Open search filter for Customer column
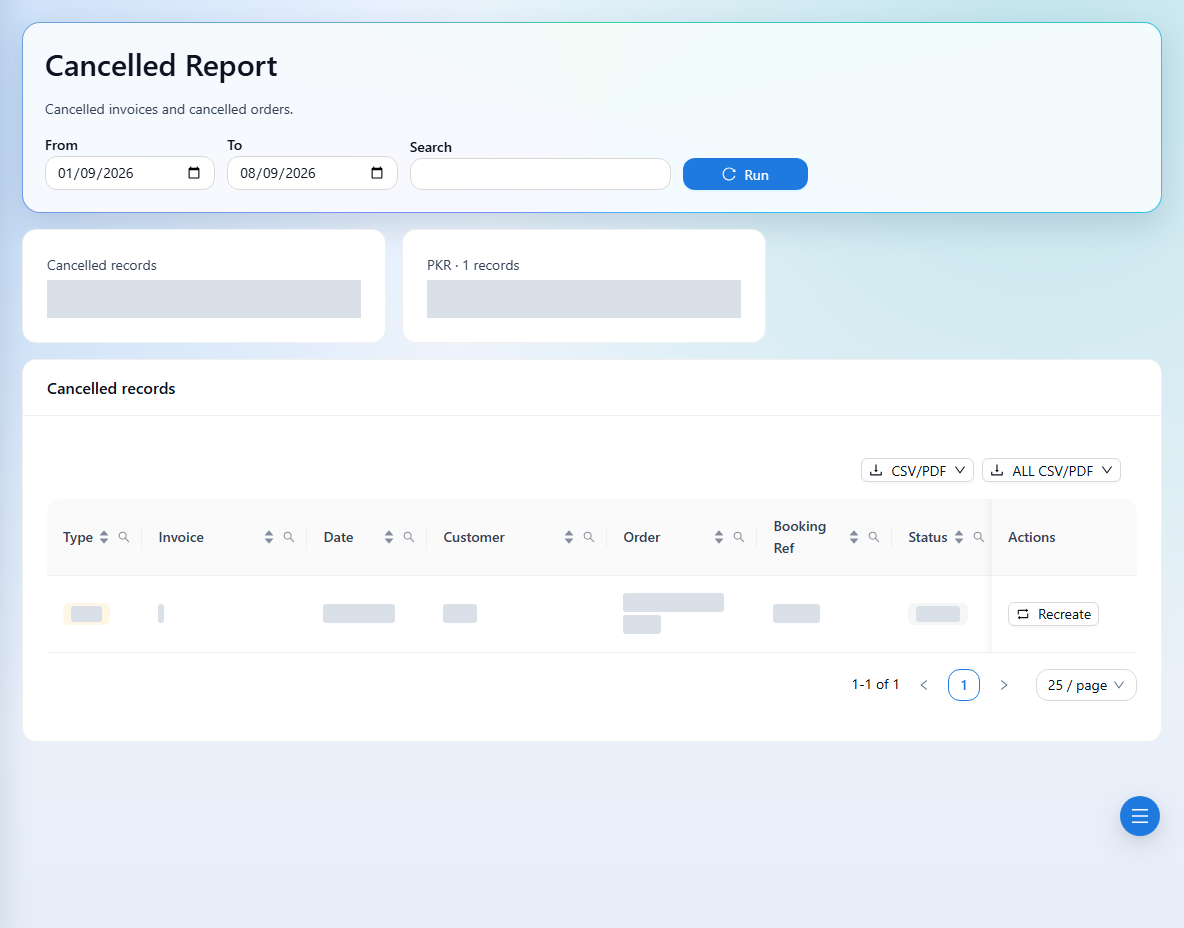Screen dimensions: 1184x928 point(588,537)
